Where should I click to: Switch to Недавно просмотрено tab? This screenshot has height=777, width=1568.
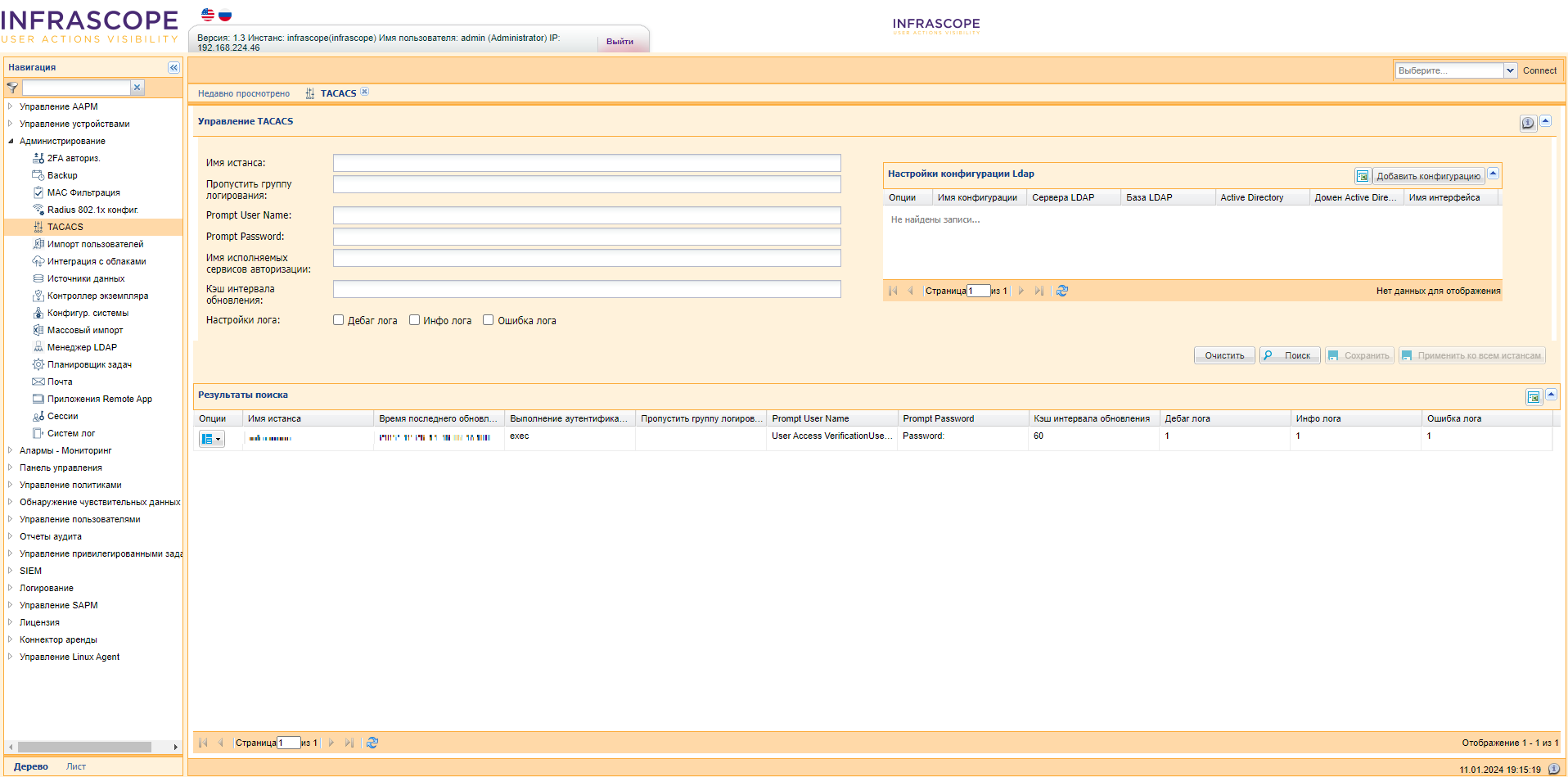(x=244, y=93)
